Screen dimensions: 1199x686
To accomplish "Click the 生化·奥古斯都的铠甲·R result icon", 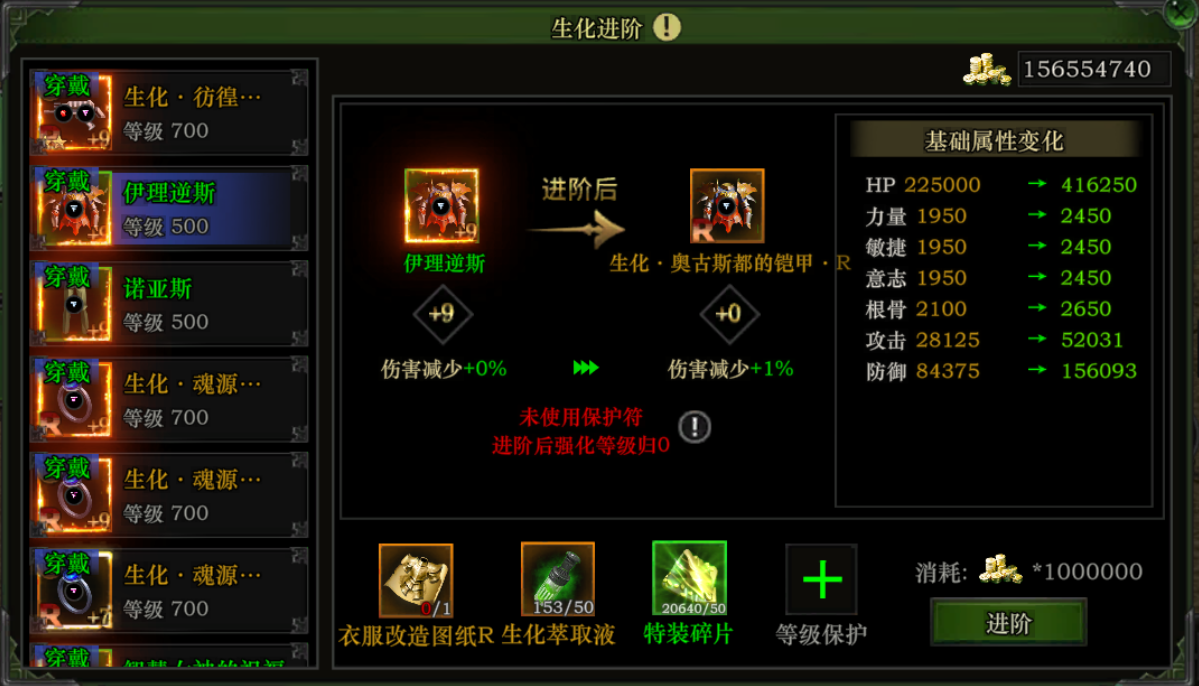I will 726,206.
